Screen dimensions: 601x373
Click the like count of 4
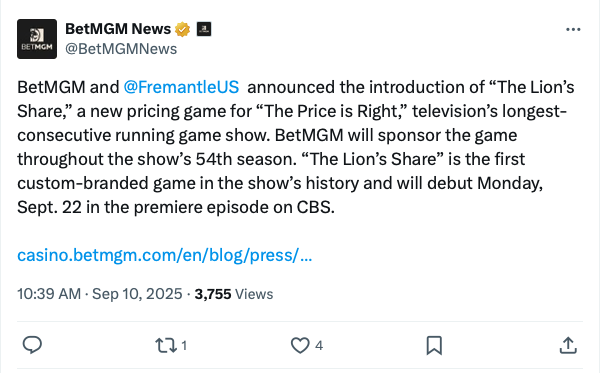(x=319, y=346)
